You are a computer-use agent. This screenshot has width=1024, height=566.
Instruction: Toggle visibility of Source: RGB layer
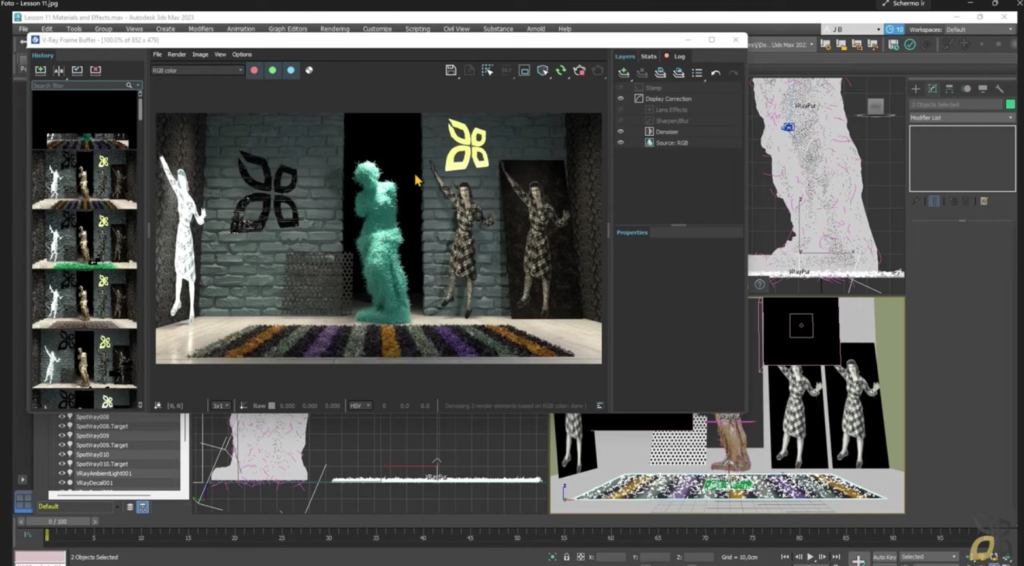(x=620, y=142)
